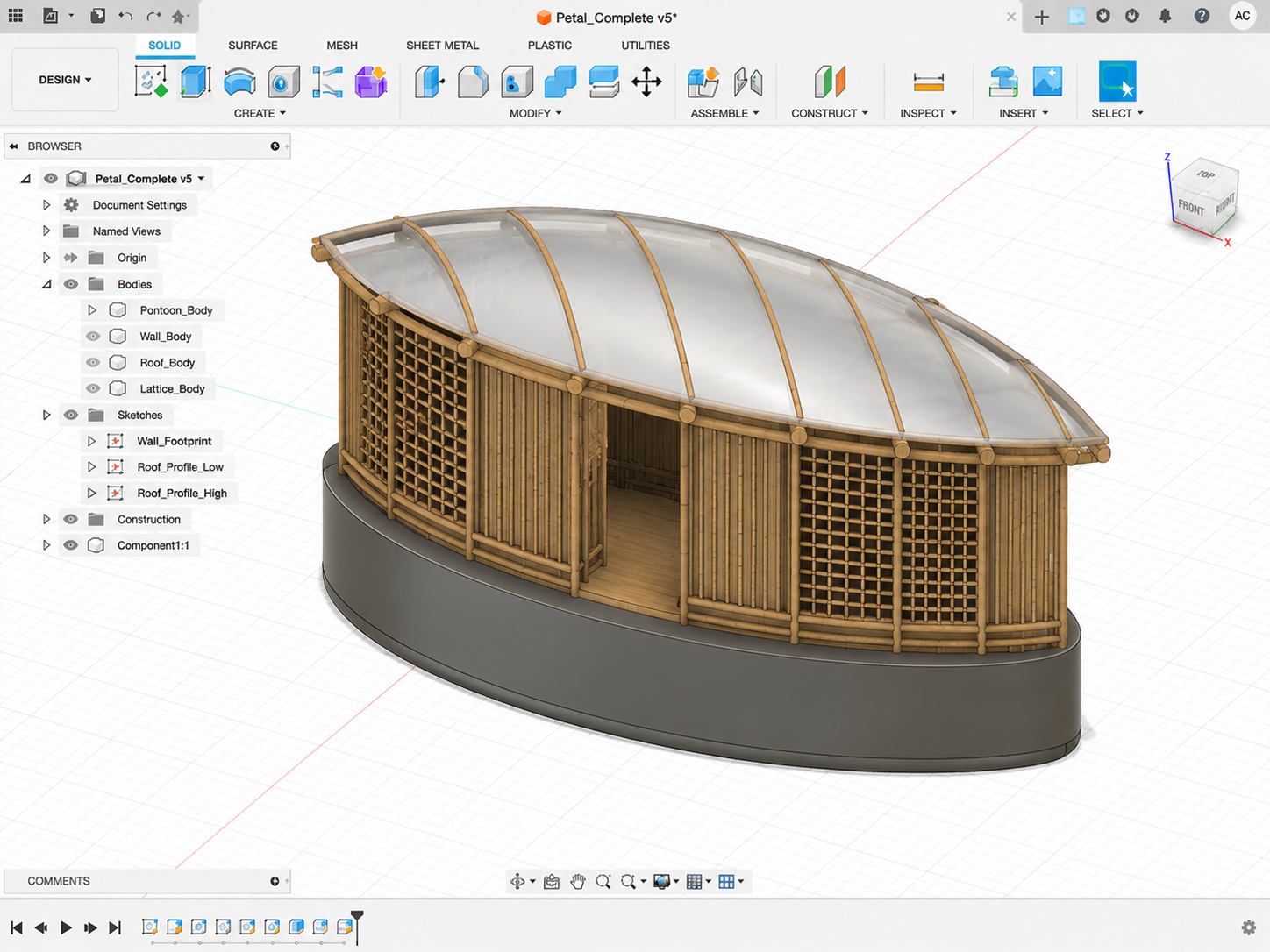Click the New Component icon

pos(703,82)
